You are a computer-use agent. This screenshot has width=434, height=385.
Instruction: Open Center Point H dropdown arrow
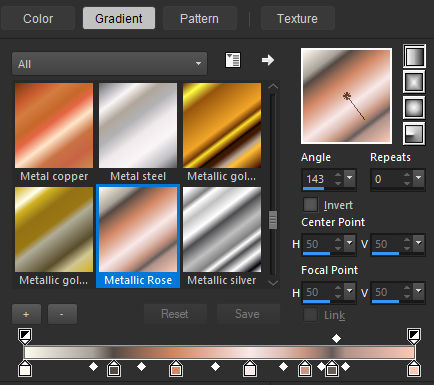pos(350,243)
